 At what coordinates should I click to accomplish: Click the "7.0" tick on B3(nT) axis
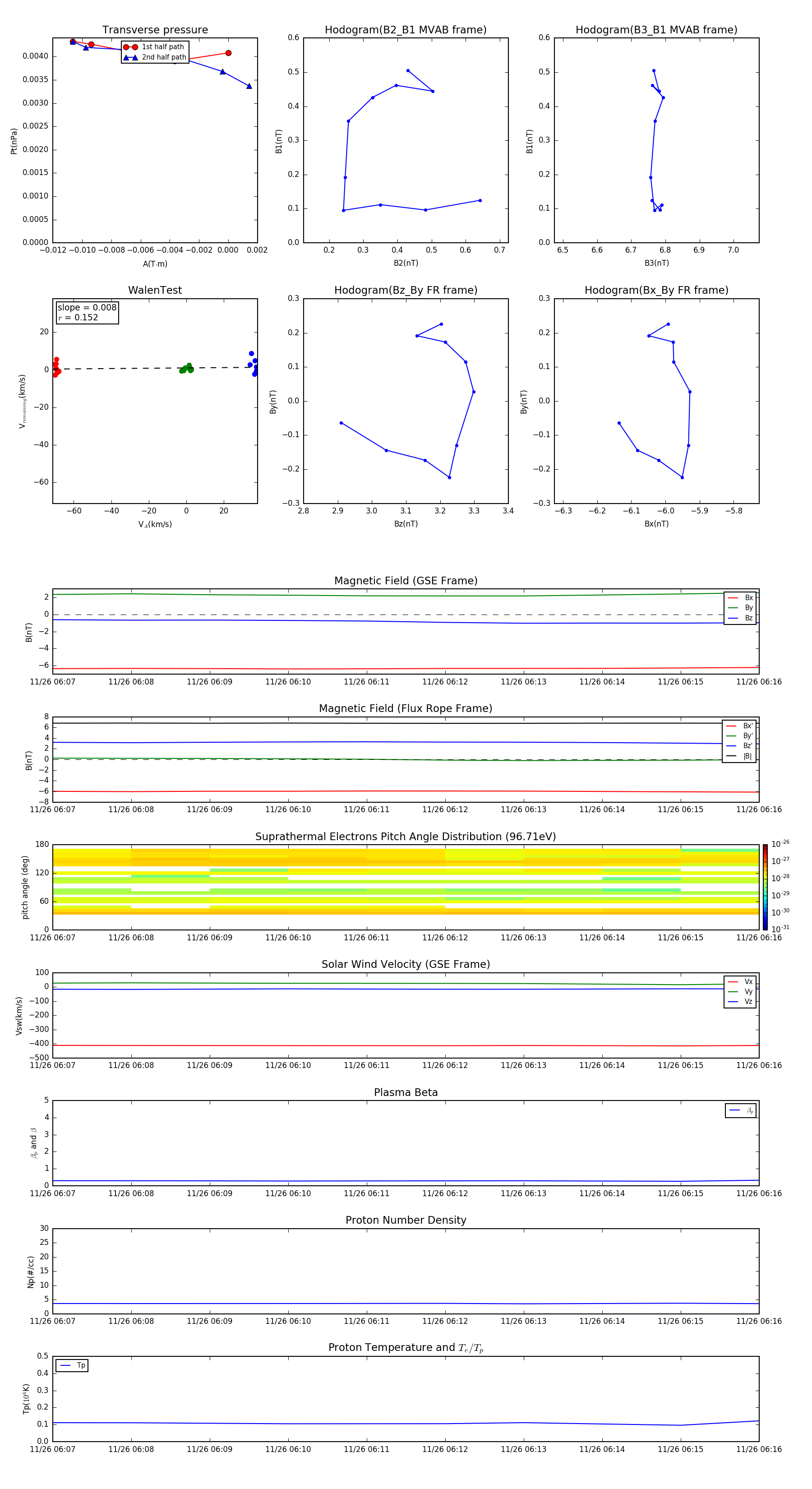click(x=734, y=250)
